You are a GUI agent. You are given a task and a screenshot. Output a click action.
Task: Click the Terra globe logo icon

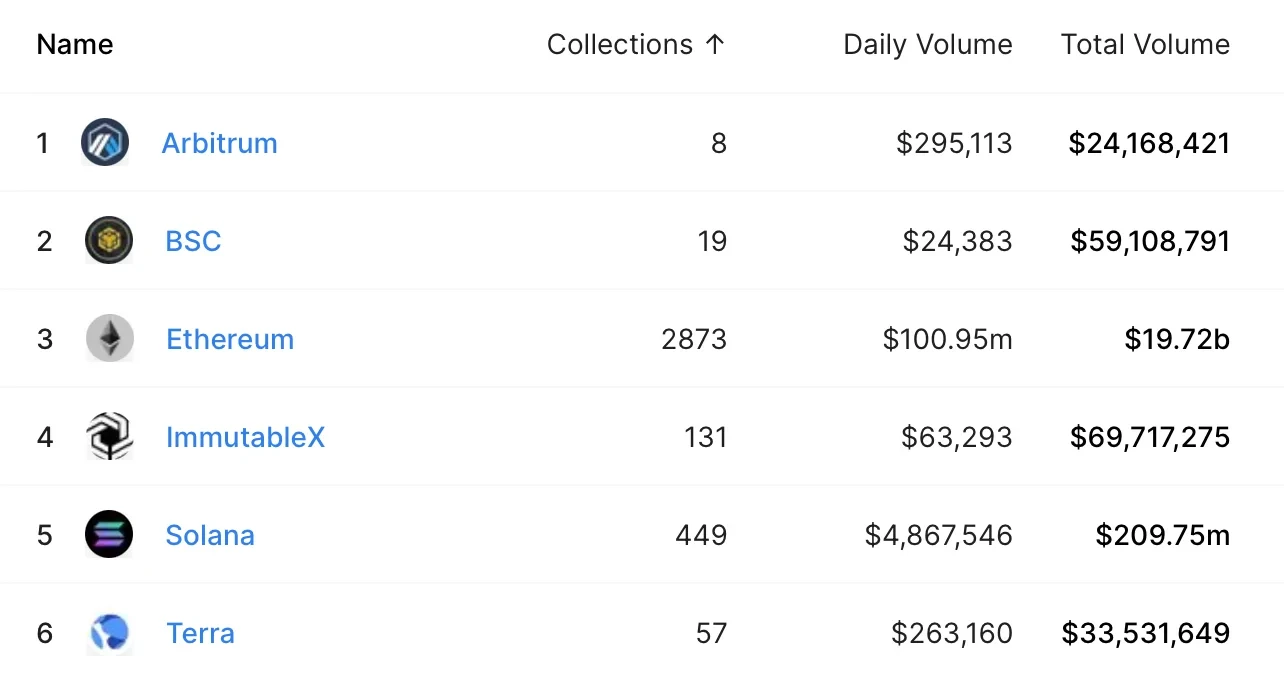pyautogui.click(x=109, y=633)
